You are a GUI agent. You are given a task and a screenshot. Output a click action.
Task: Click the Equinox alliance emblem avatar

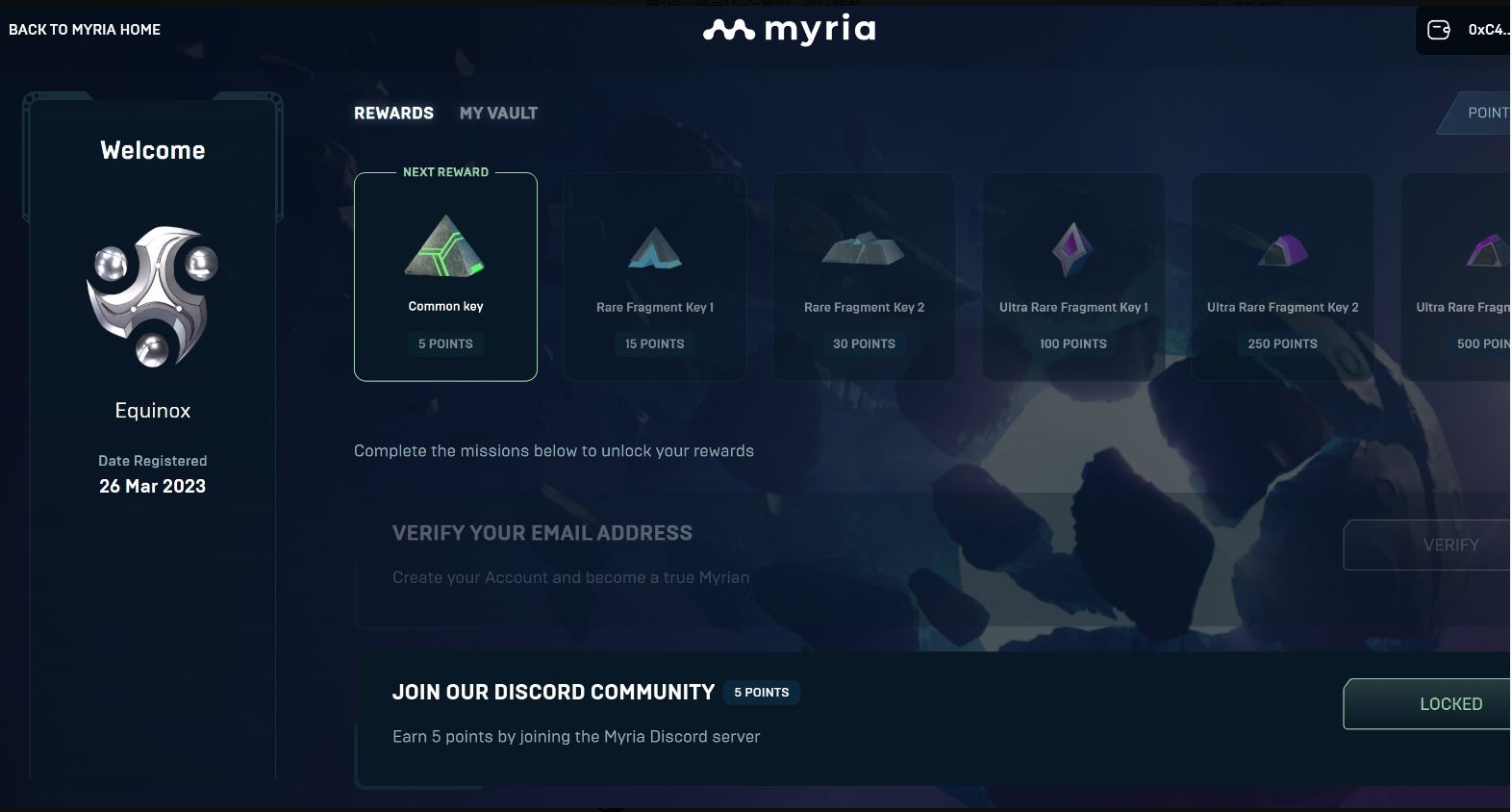pyautogui.click(x=152, y=296)
